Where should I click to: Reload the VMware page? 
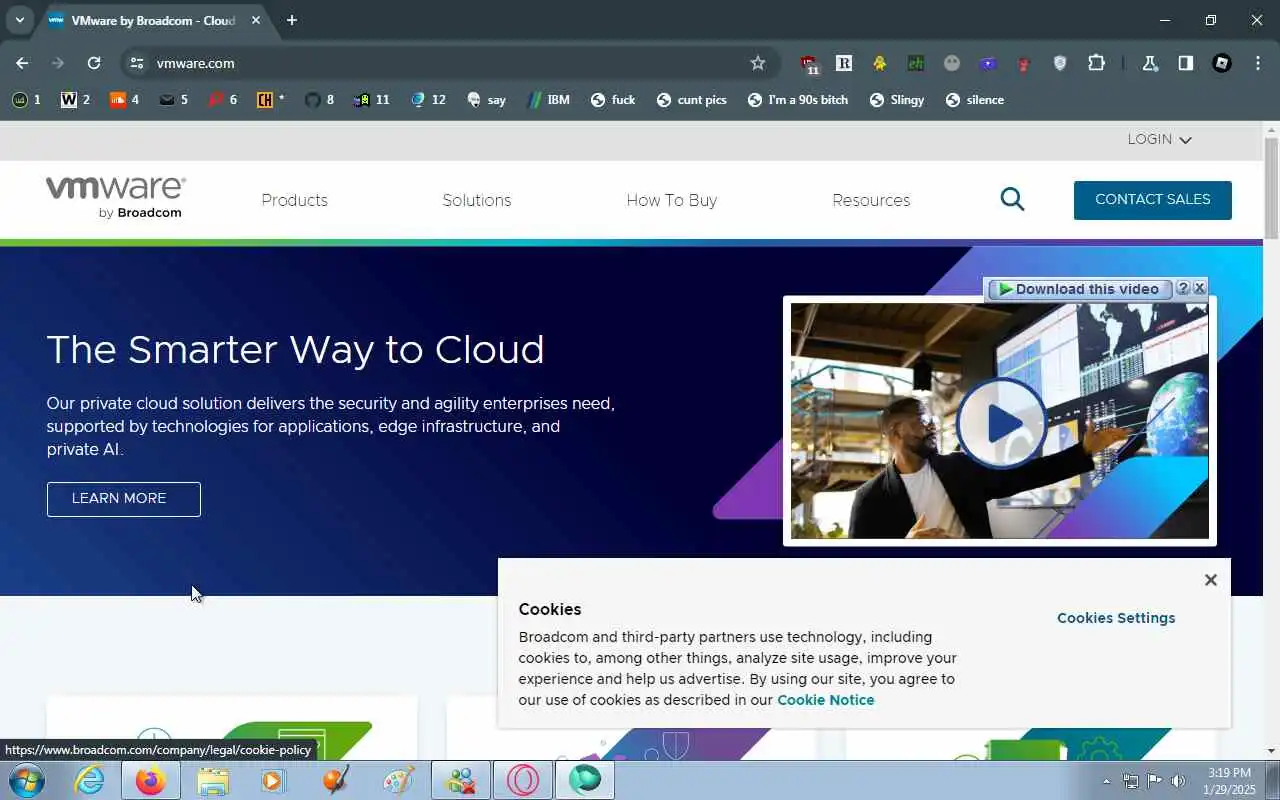(x=94, y=63)
